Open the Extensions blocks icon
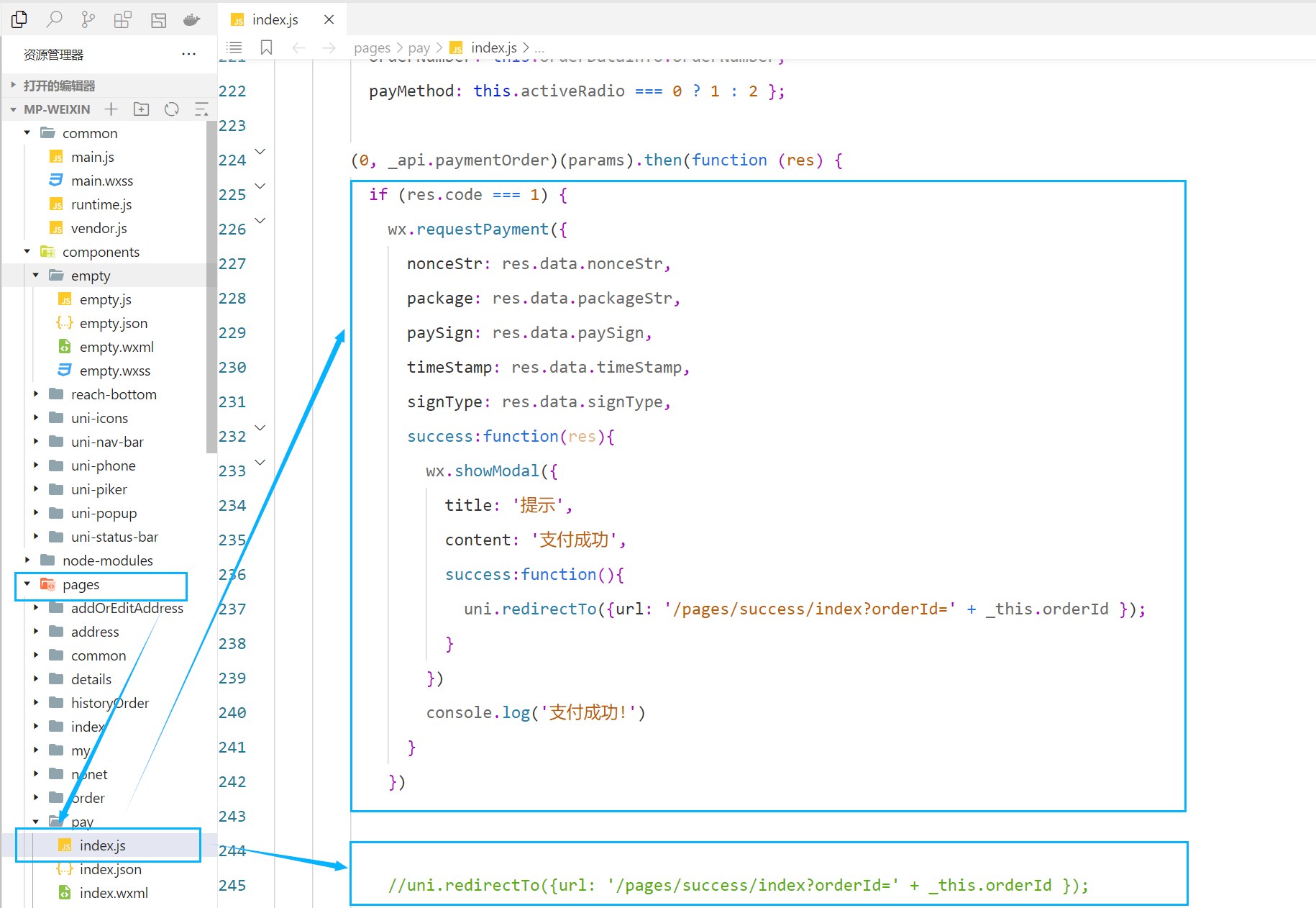Viewport: 1316px width, 908px height. click(x=123, y=19)
